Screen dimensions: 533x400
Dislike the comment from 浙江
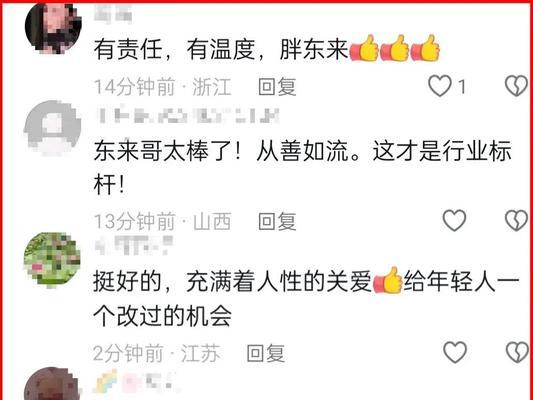(516, 86)
